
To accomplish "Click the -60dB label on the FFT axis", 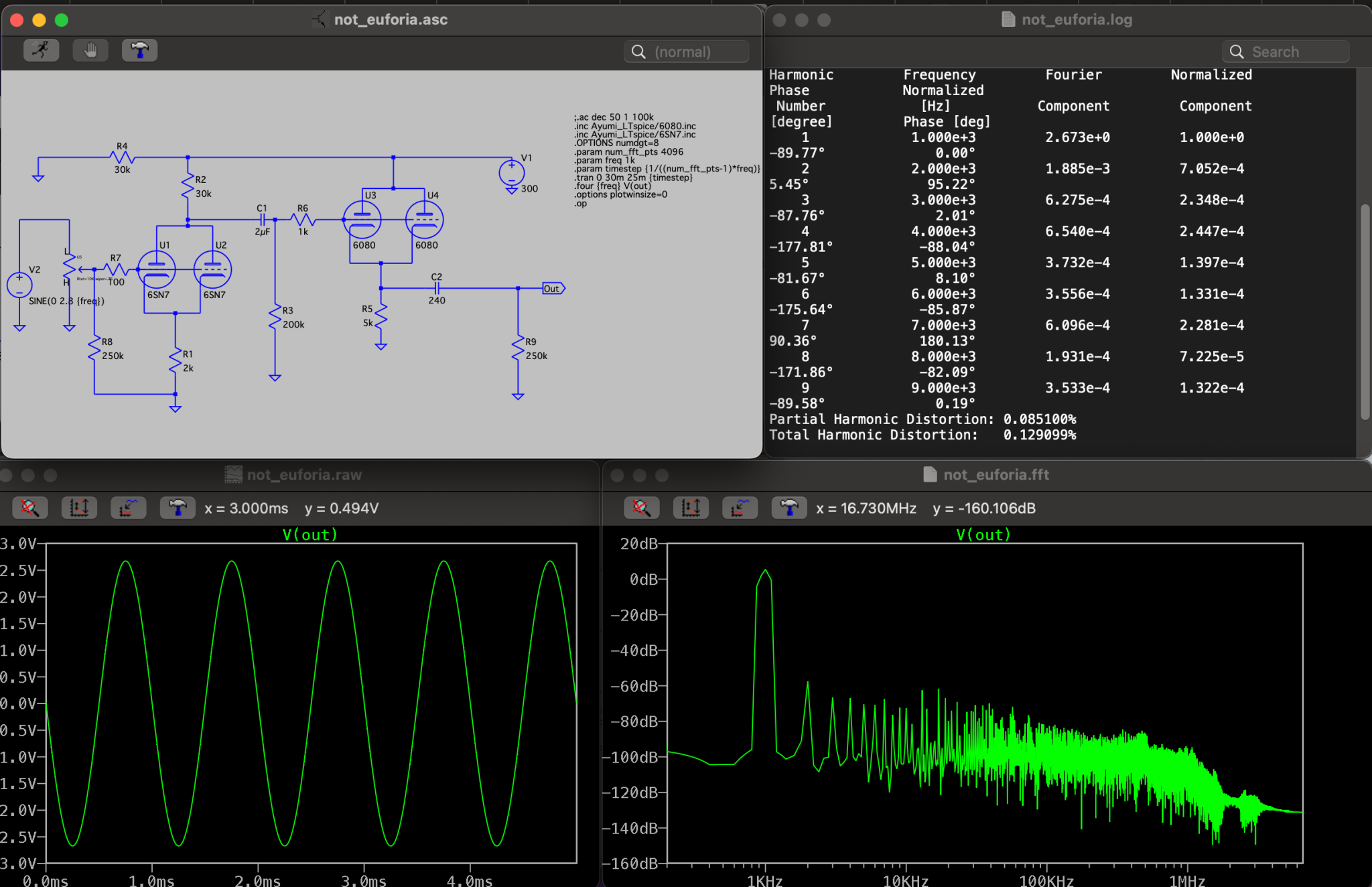I will coord(634,686).
